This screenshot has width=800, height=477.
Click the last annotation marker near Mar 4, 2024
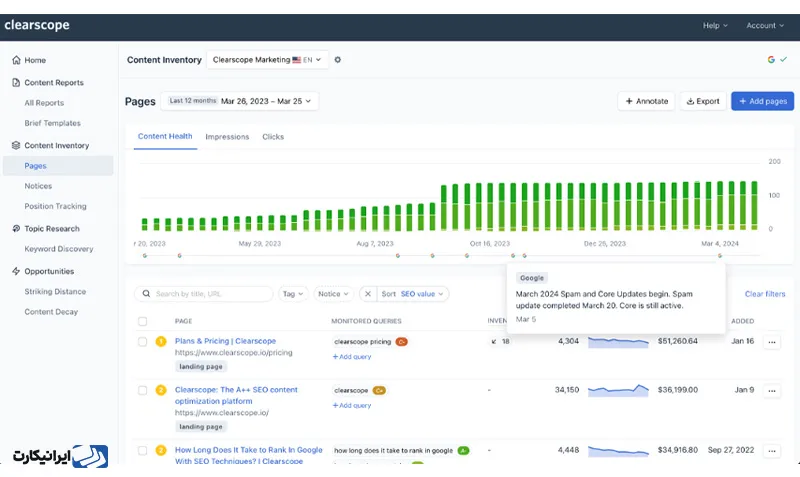pos(720,256)
